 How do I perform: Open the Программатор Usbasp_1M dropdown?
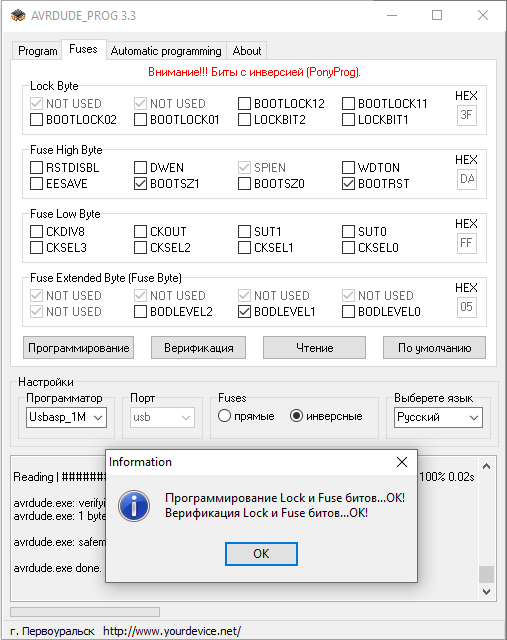coord(66,417)
